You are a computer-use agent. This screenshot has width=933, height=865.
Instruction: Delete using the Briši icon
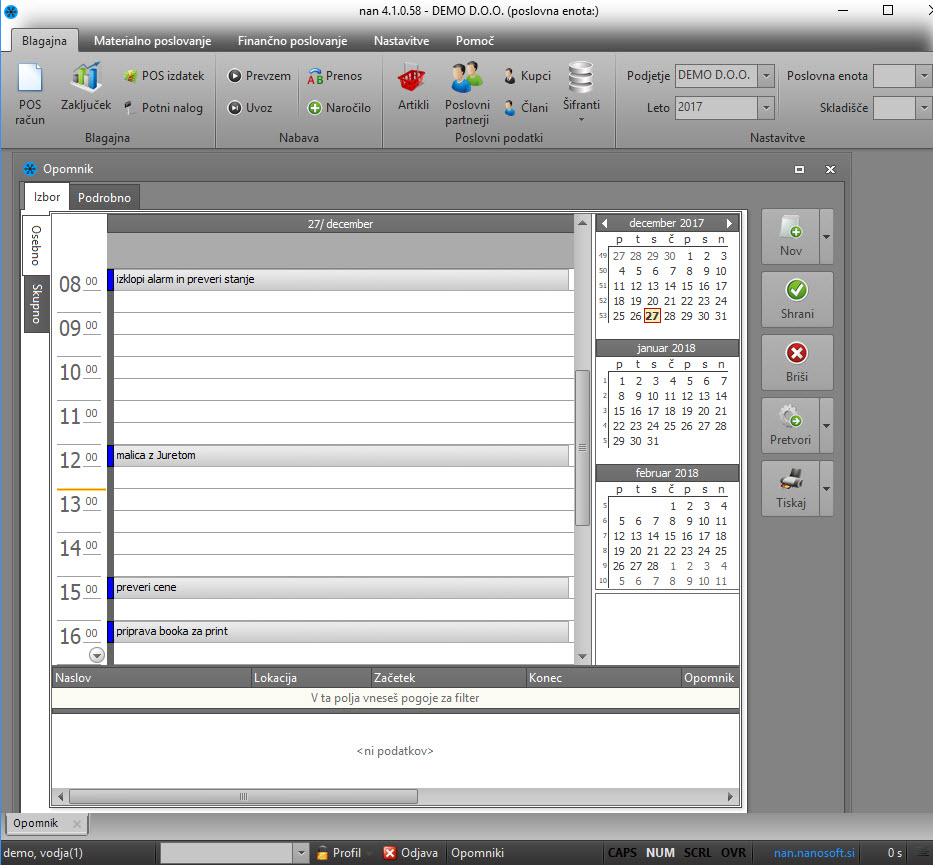pos(797,353)
